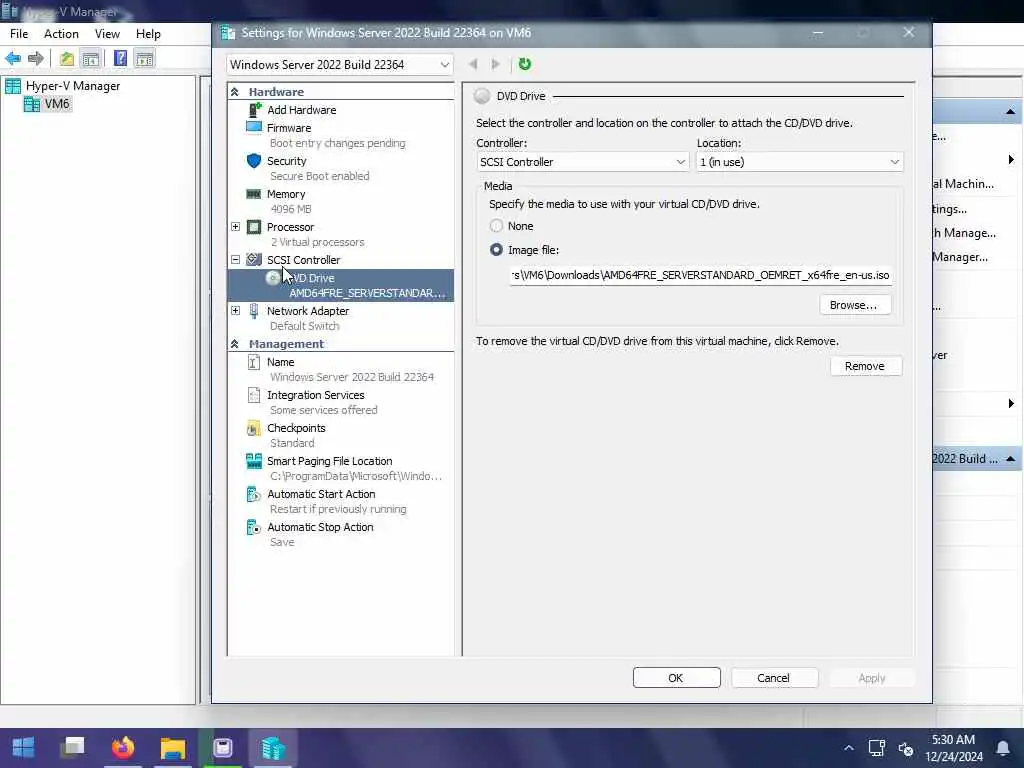Open Integration Services settings
Image resolution: width=1024 pixels, height=768 pixels.
click(x=315, y=395)
